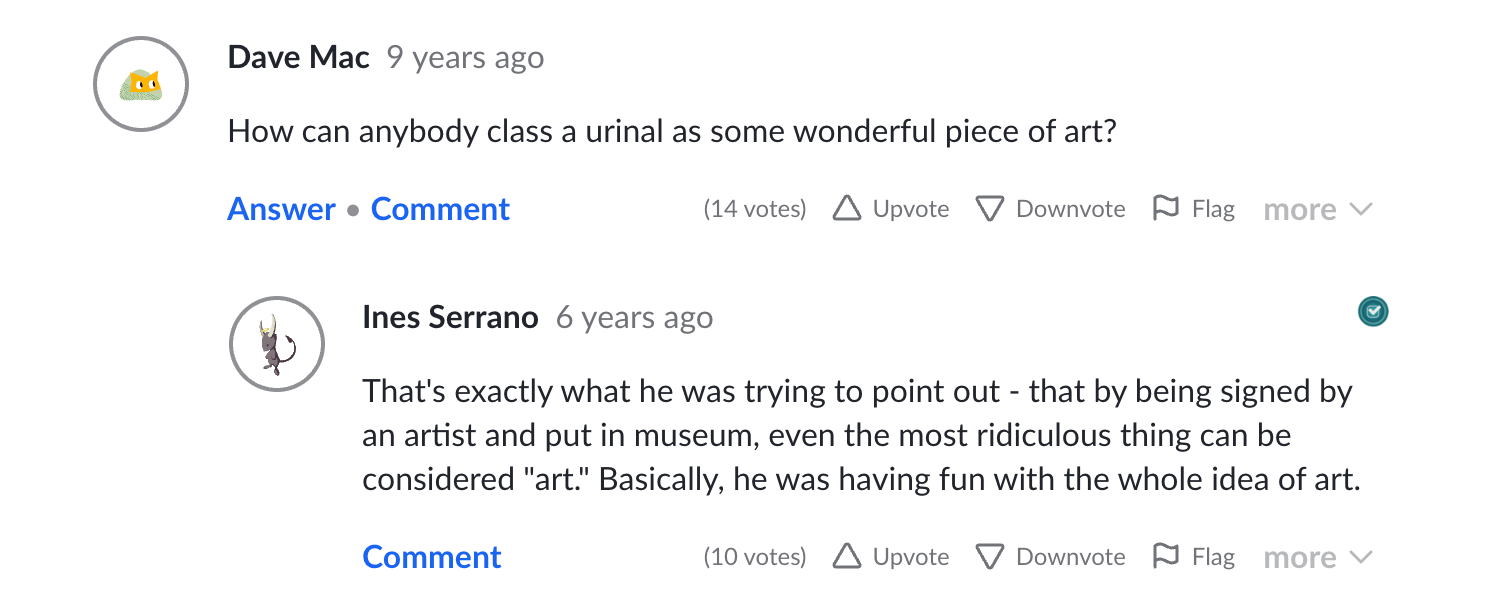1498x616 pixels.
Task: Click the 14 votes count
Action: point(754,209)
